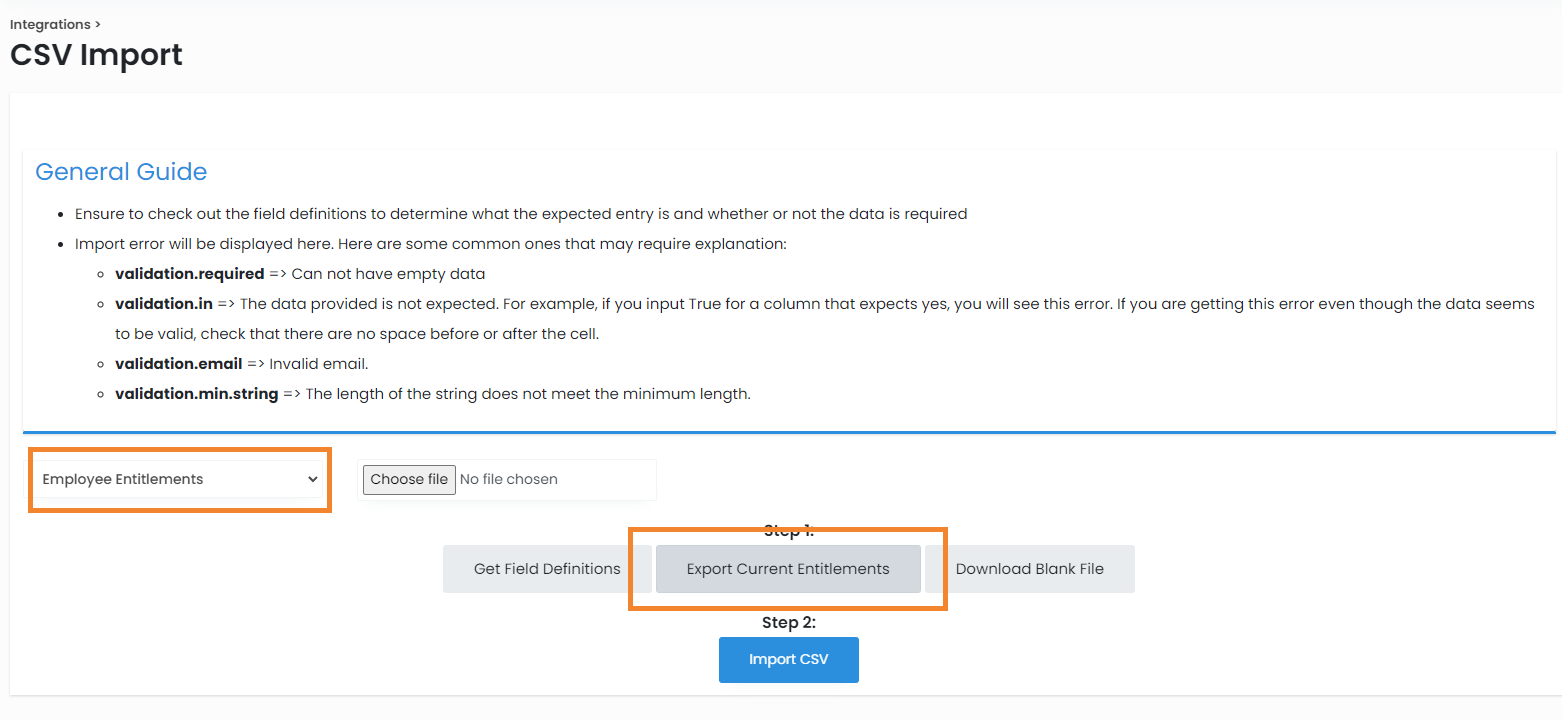This screenshot has height=720, width=1562.
Task: Select the General Guide heading
Action: click(x=121, y=172)
